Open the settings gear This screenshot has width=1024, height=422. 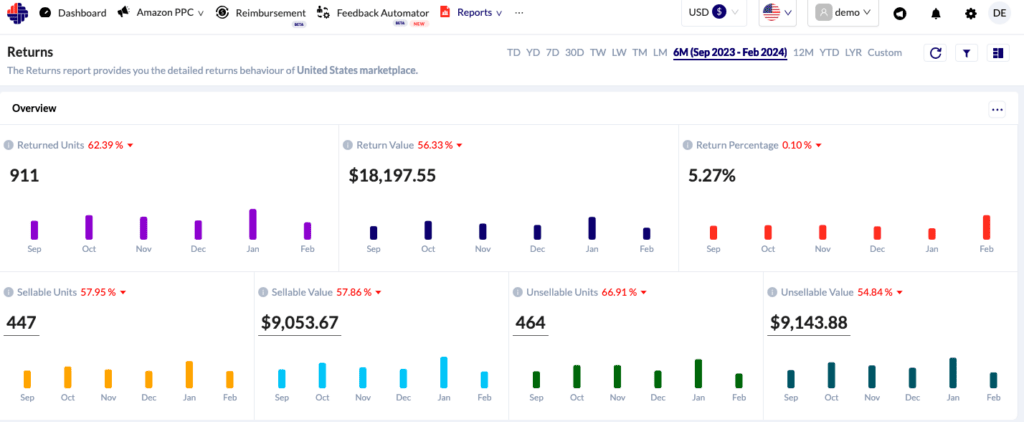[x=970, y=13]
